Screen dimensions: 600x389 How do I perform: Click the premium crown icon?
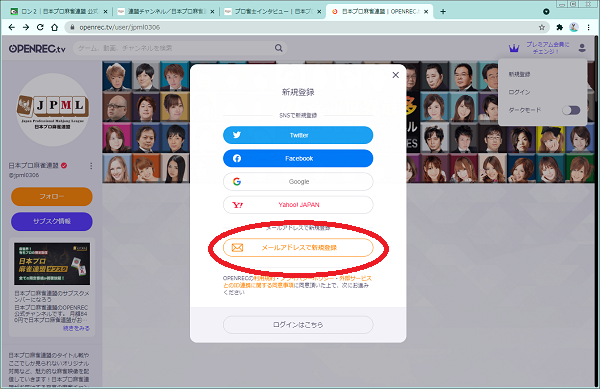tap(514, 48)
